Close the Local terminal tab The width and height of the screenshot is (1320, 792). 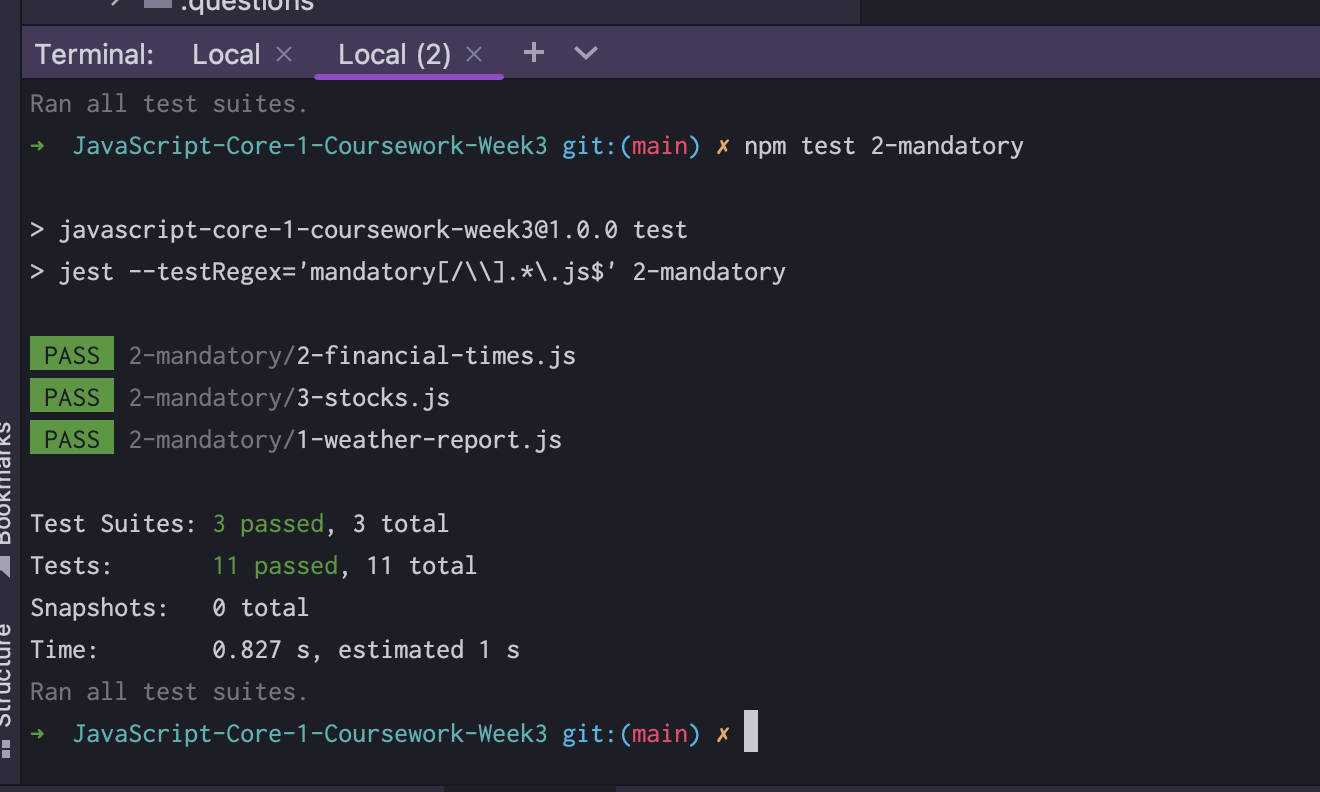pos(284,54)
